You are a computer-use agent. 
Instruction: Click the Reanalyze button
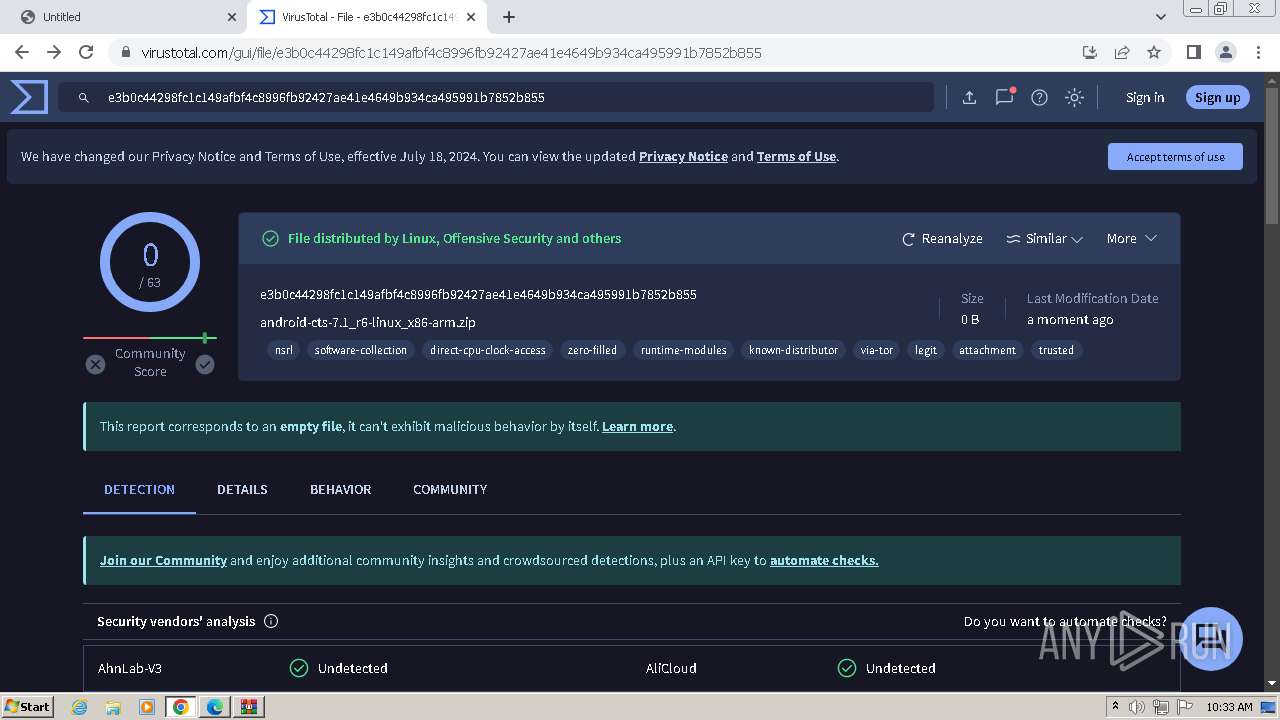coord(942,239)
